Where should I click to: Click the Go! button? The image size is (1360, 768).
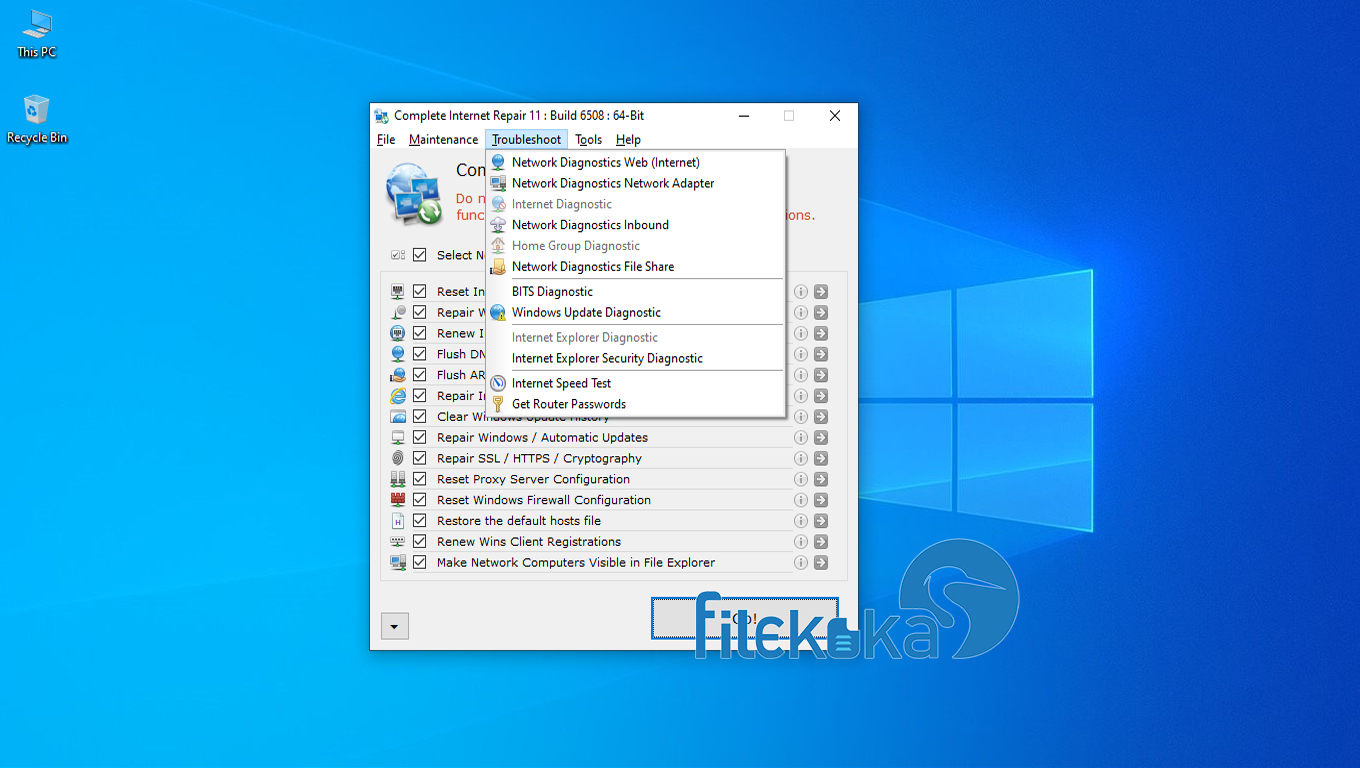(x=745, y=619)
